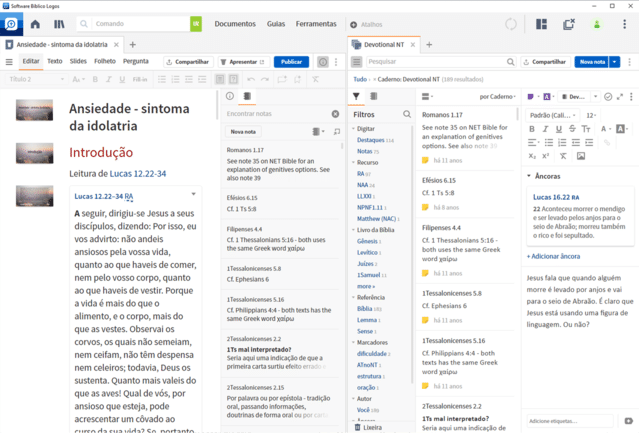Search filters with the Filtros magnifier icon
Screen dimensions: 639x433
[x=407, y=114]
